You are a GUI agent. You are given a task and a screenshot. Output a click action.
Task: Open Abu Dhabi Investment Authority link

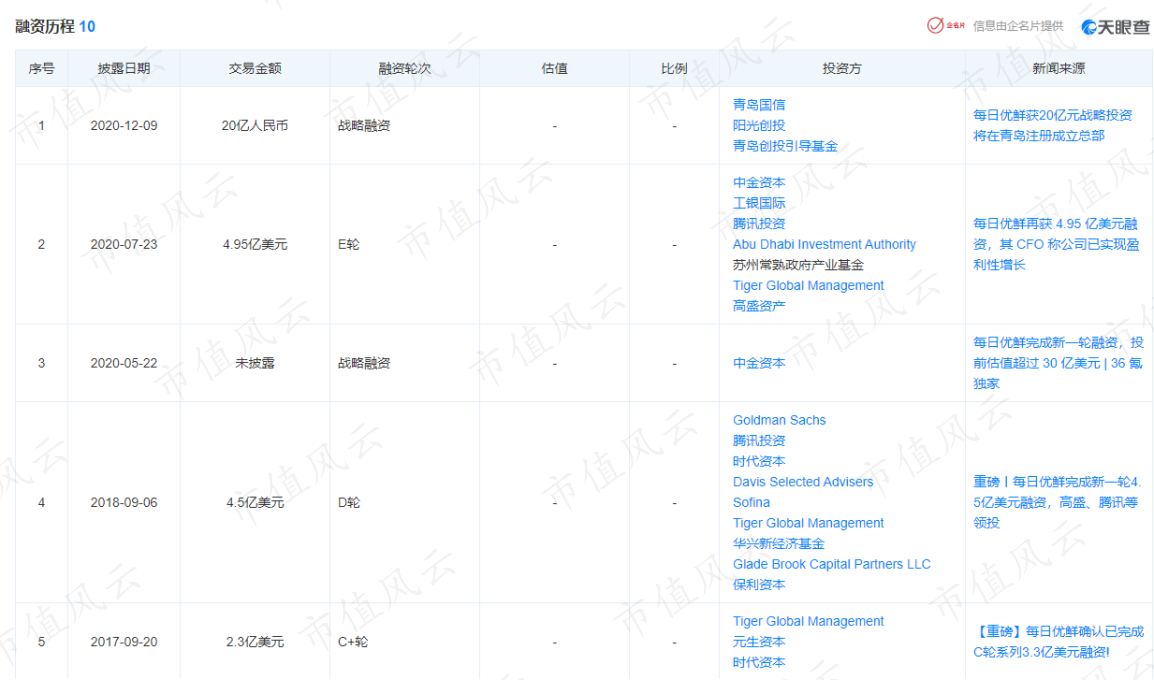824,244
